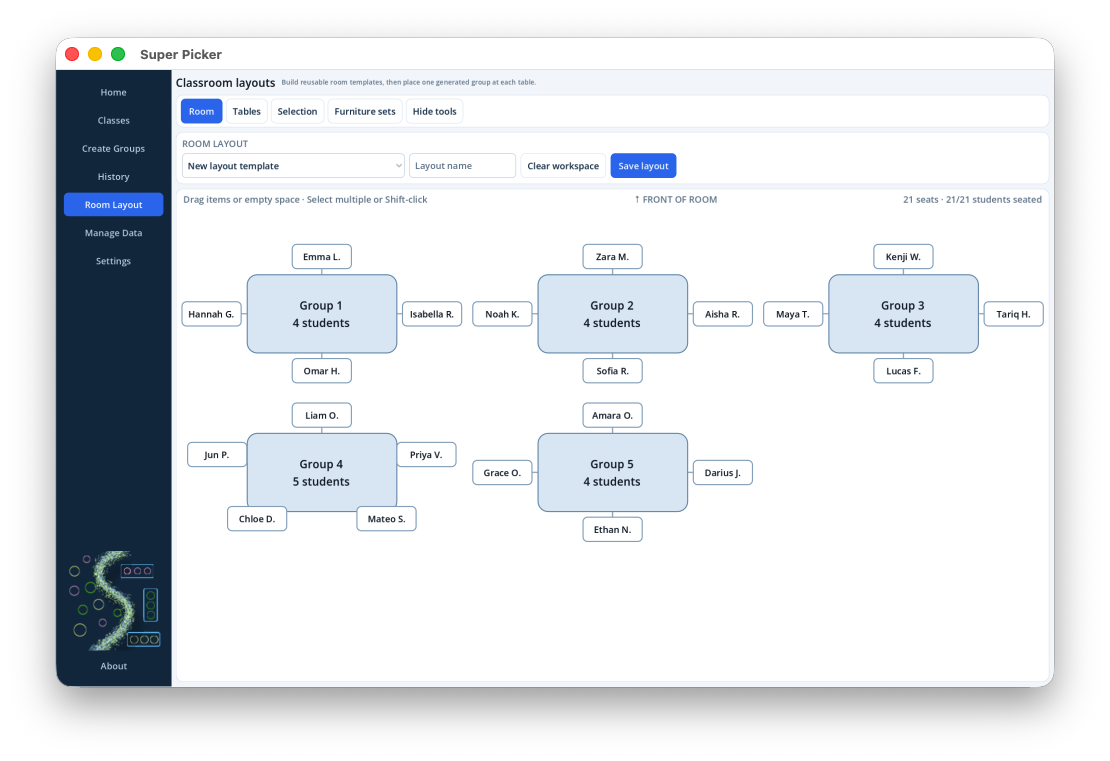This screenshot has width=1110, height=761.
Task: Select Tariq H. seat
Action: 1014,314
